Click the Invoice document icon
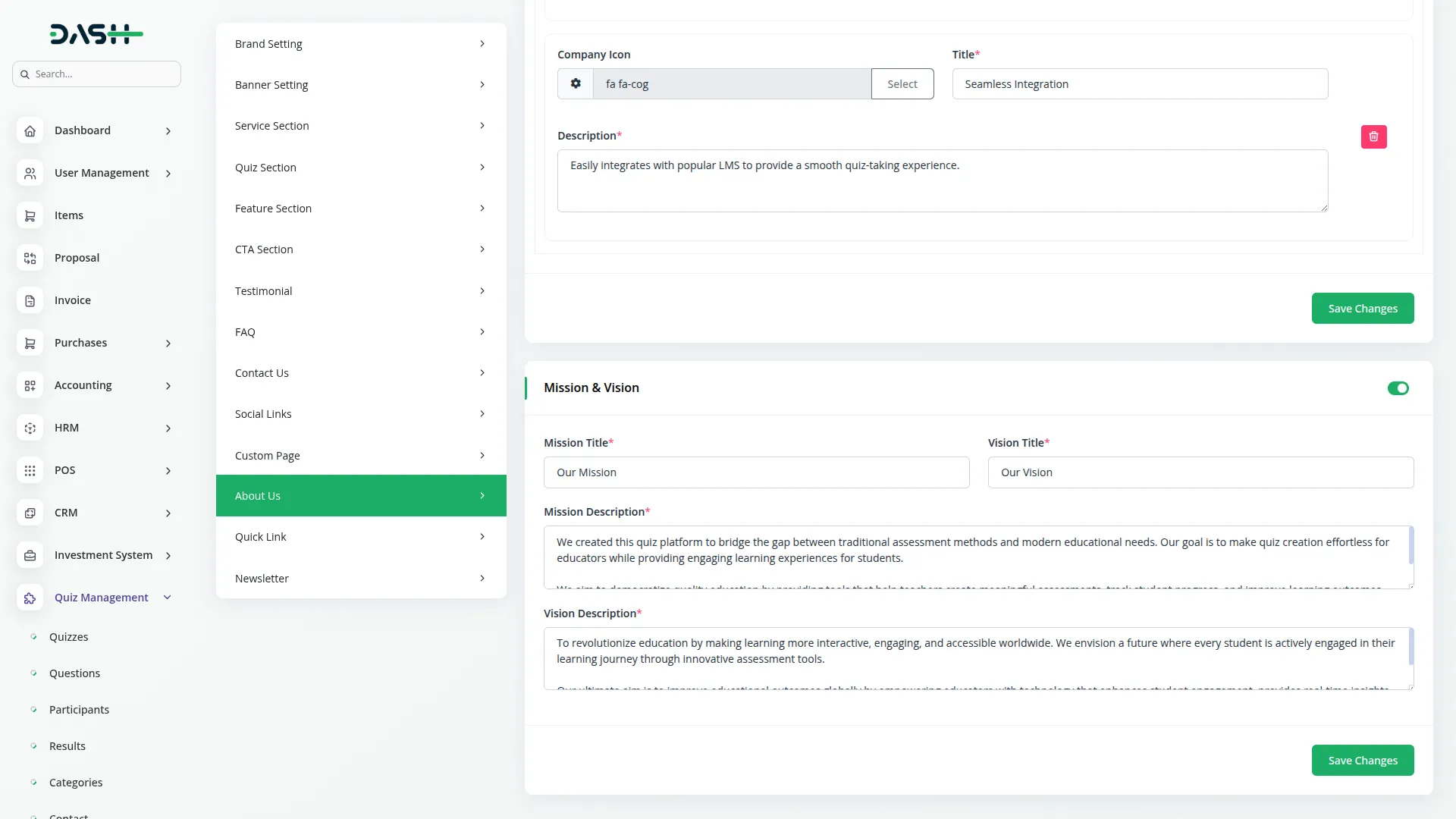The height and width of the screenshot is (819, 1456). [30, 300]
